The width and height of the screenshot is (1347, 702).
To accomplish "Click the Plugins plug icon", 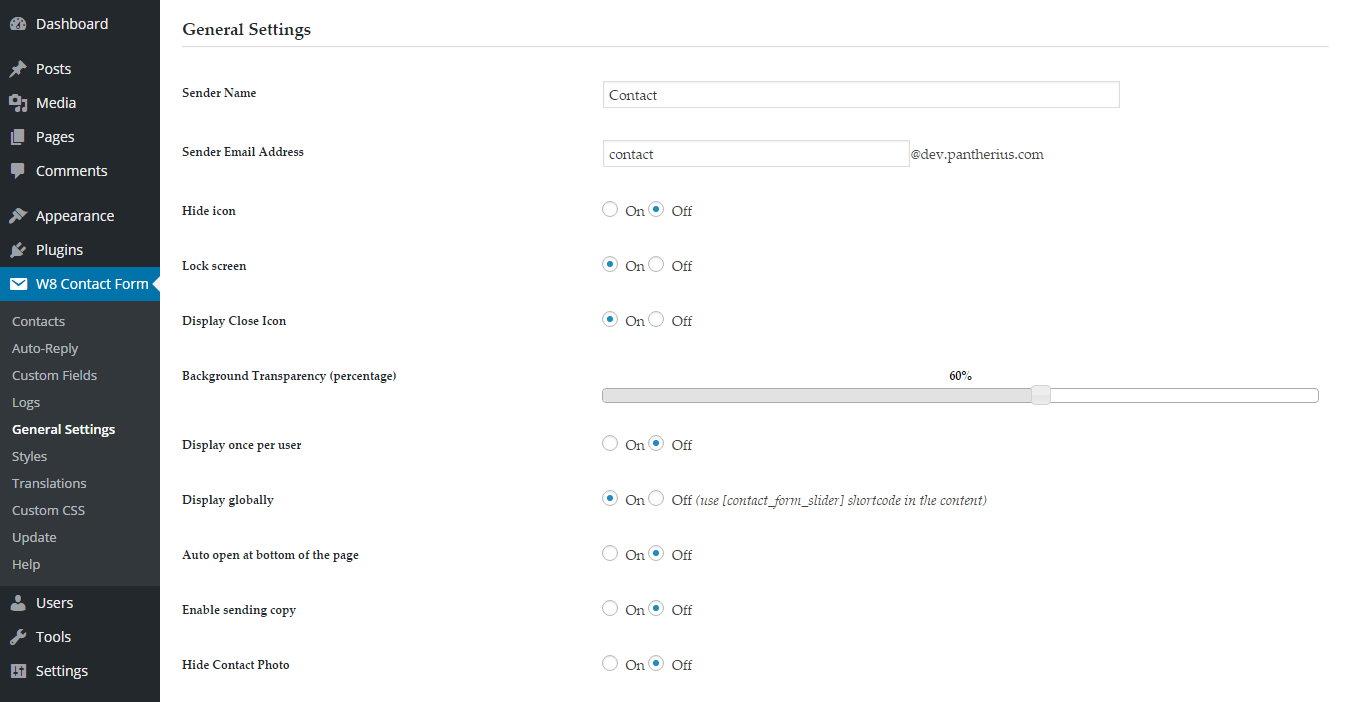I will point(18,250).
